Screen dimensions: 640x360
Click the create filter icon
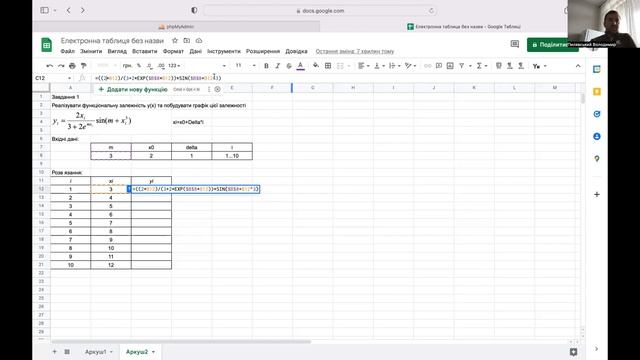pyautogui.click(x=462, y=66)
